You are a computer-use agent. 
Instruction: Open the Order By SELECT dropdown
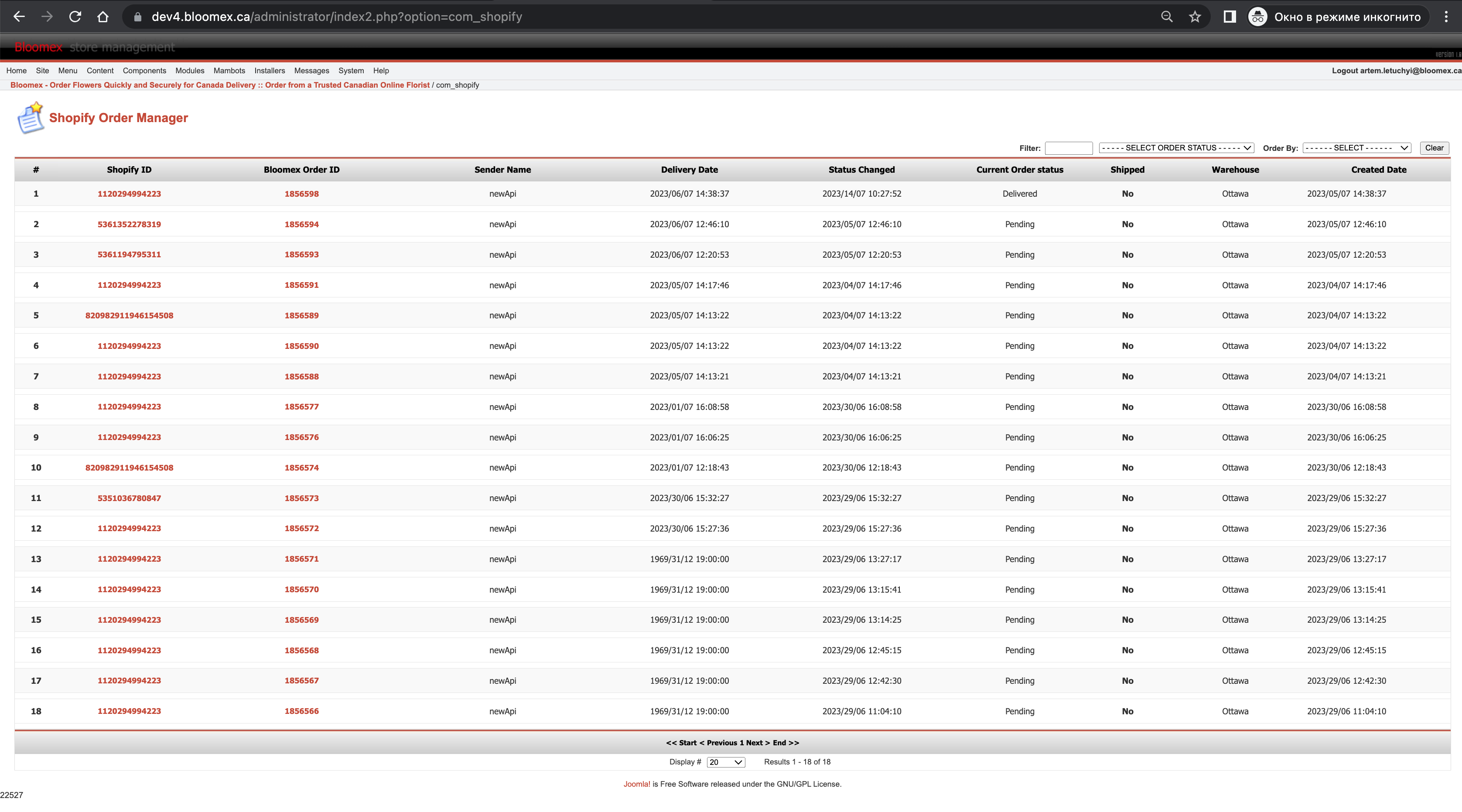tap(1356, 148)
